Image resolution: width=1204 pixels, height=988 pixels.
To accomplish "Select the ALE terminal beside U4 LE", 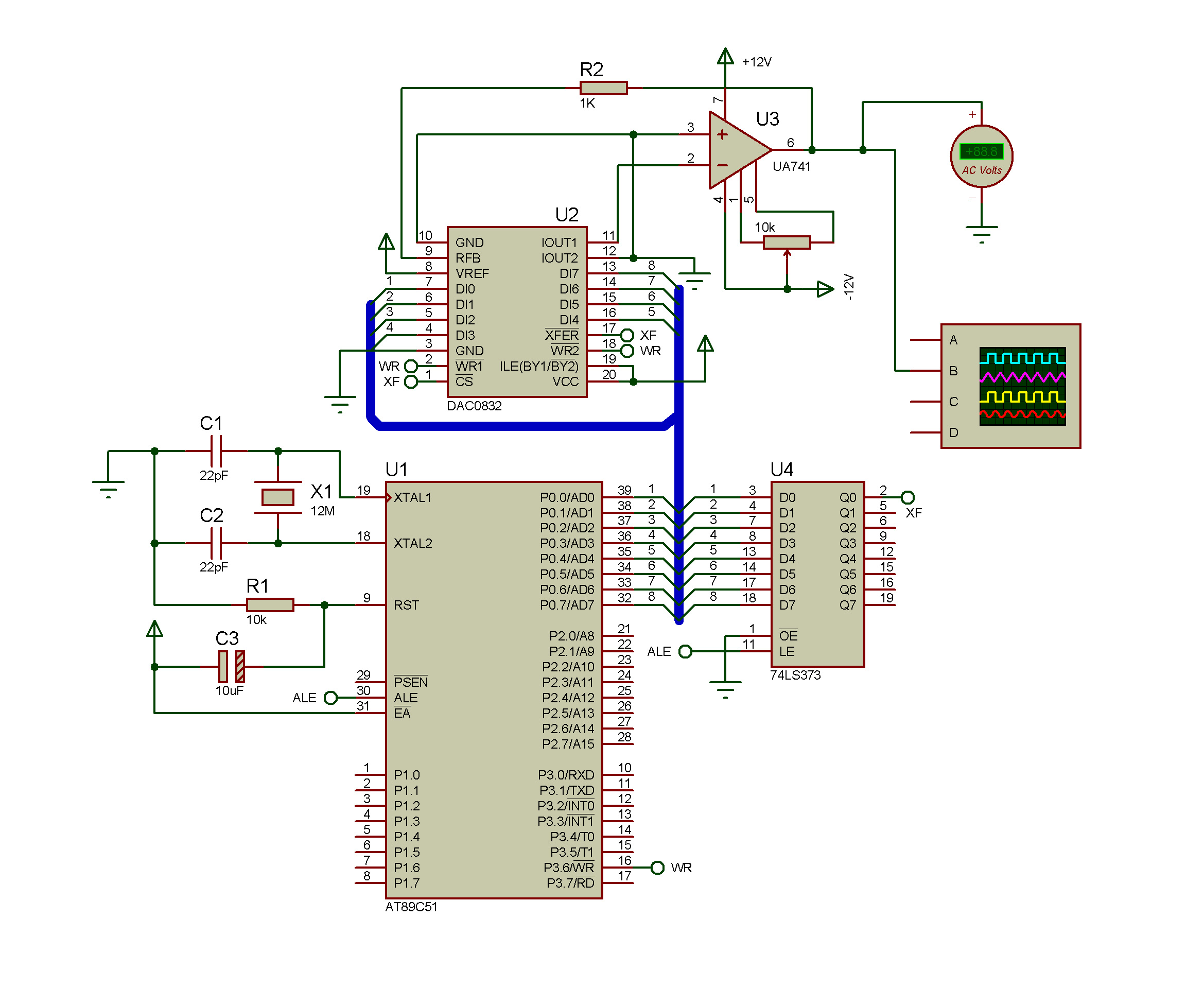I will [685, 651].
